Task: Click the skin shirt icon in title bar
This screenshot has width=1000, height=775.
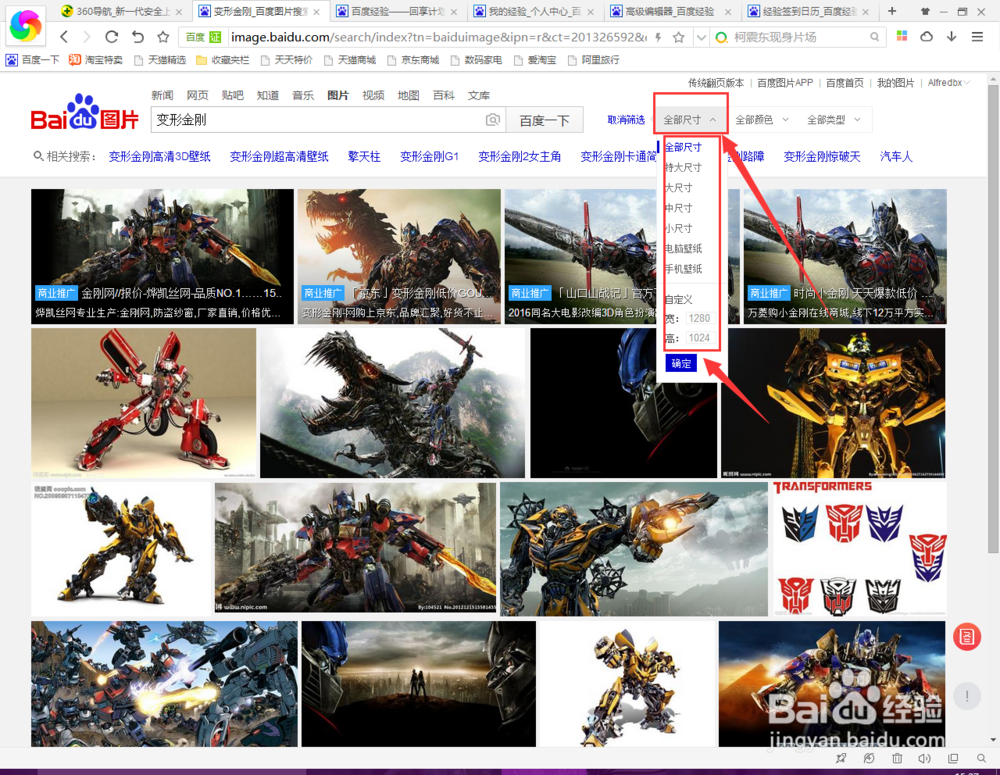Action: click(925, 11)
